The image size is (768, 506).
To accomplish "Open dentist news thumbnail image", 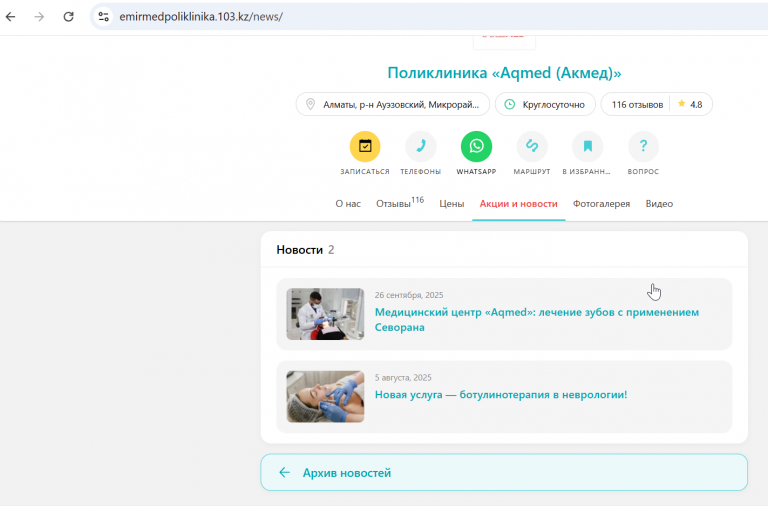I will (x=325, y=314).
